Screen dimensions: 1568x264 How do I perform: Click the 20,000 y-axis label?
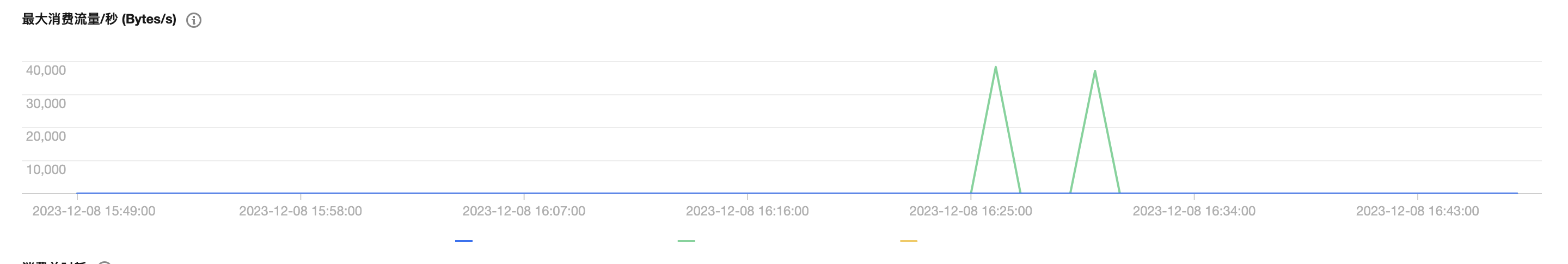point(46,136)
